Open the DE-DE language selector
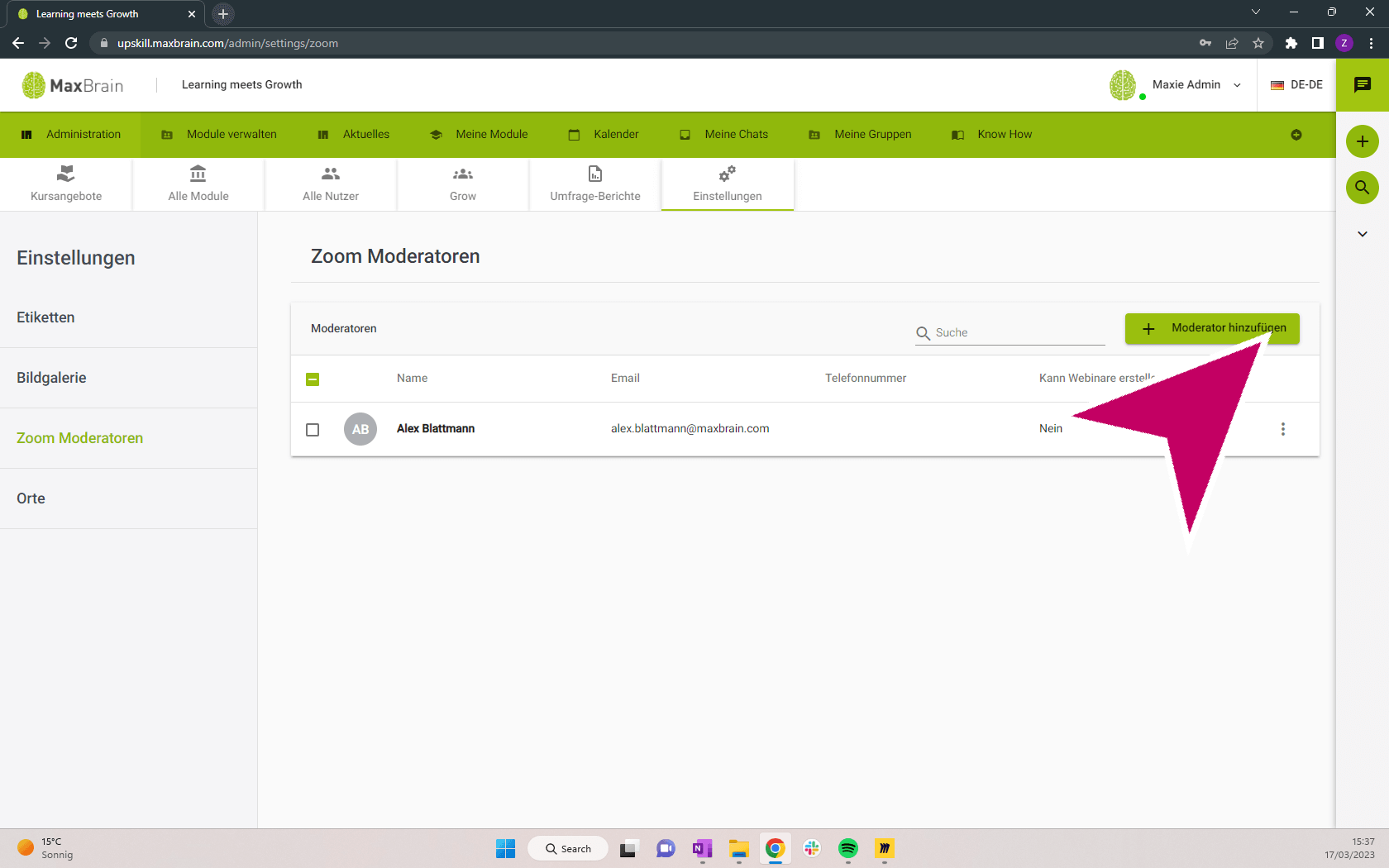The height and width of the screenshot is (868, 1389). coord(1296,84)
